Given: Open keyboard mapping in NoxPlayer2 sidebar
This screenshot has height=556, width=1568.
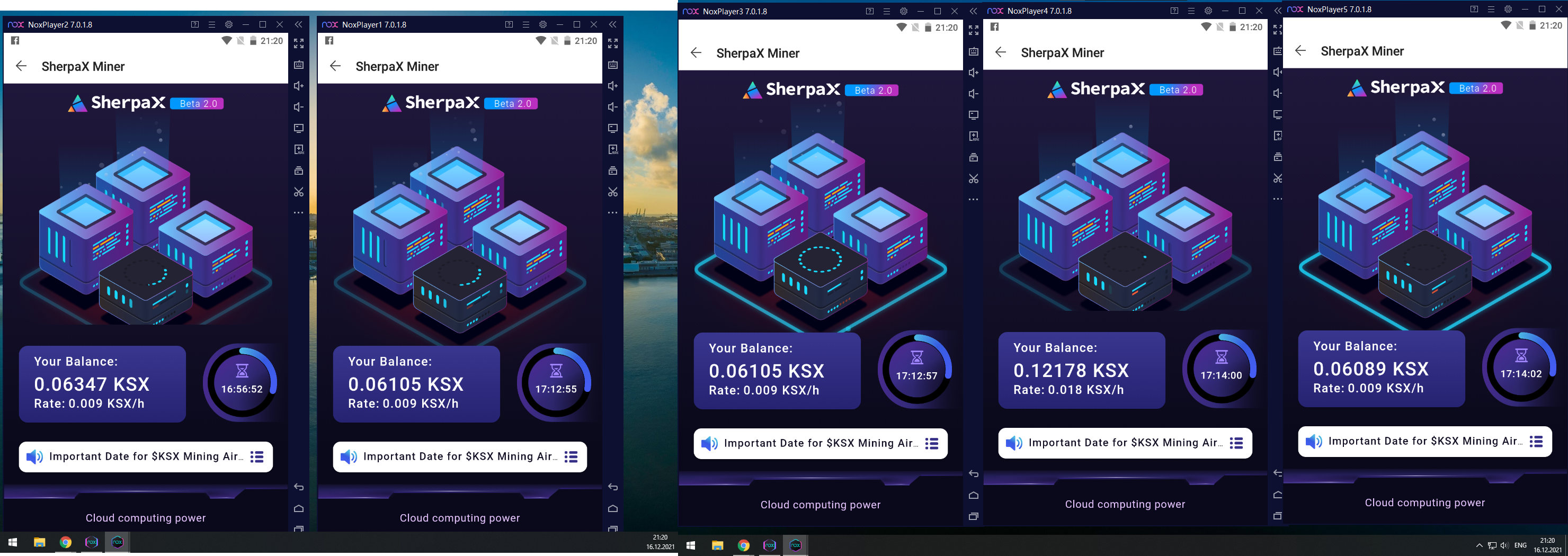Looking at the screenshot, I should click(x=299, y=65).
